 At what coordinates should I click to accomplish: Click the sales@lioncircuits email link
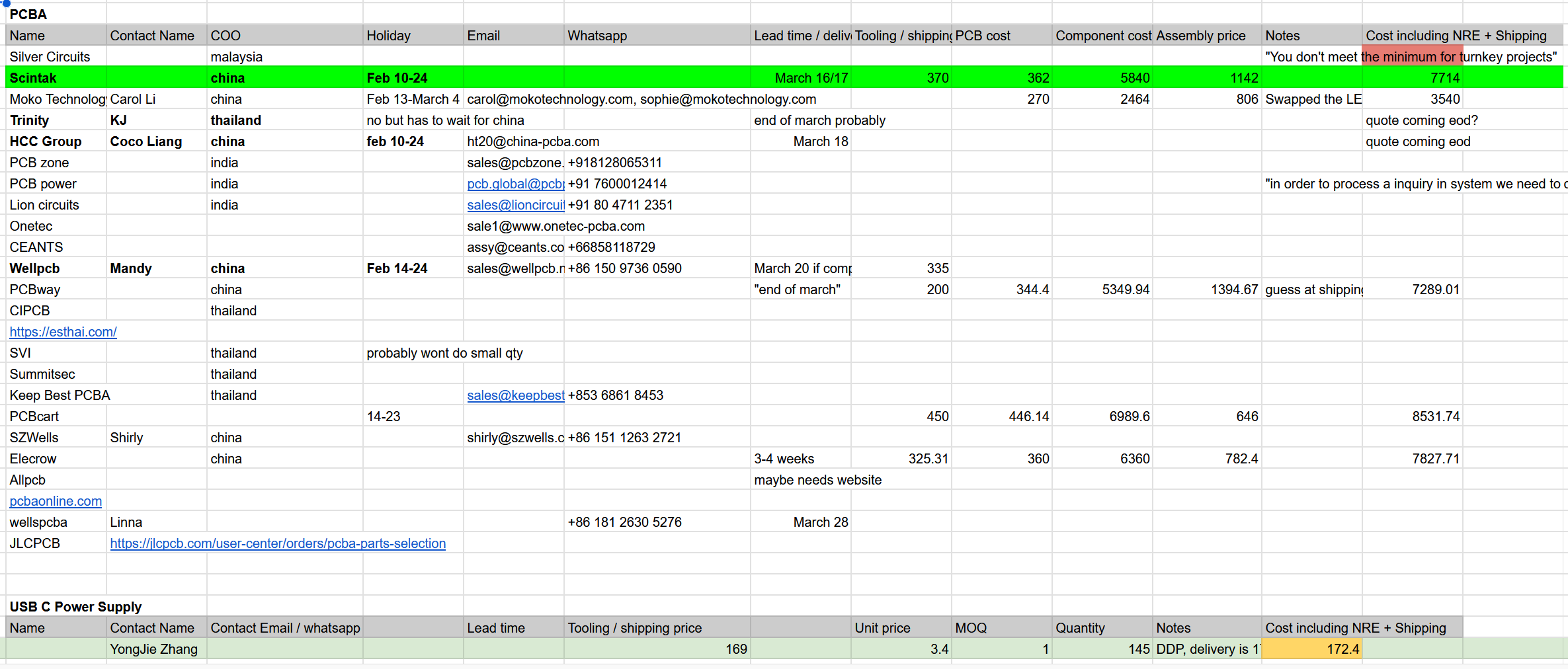point(515,205)
